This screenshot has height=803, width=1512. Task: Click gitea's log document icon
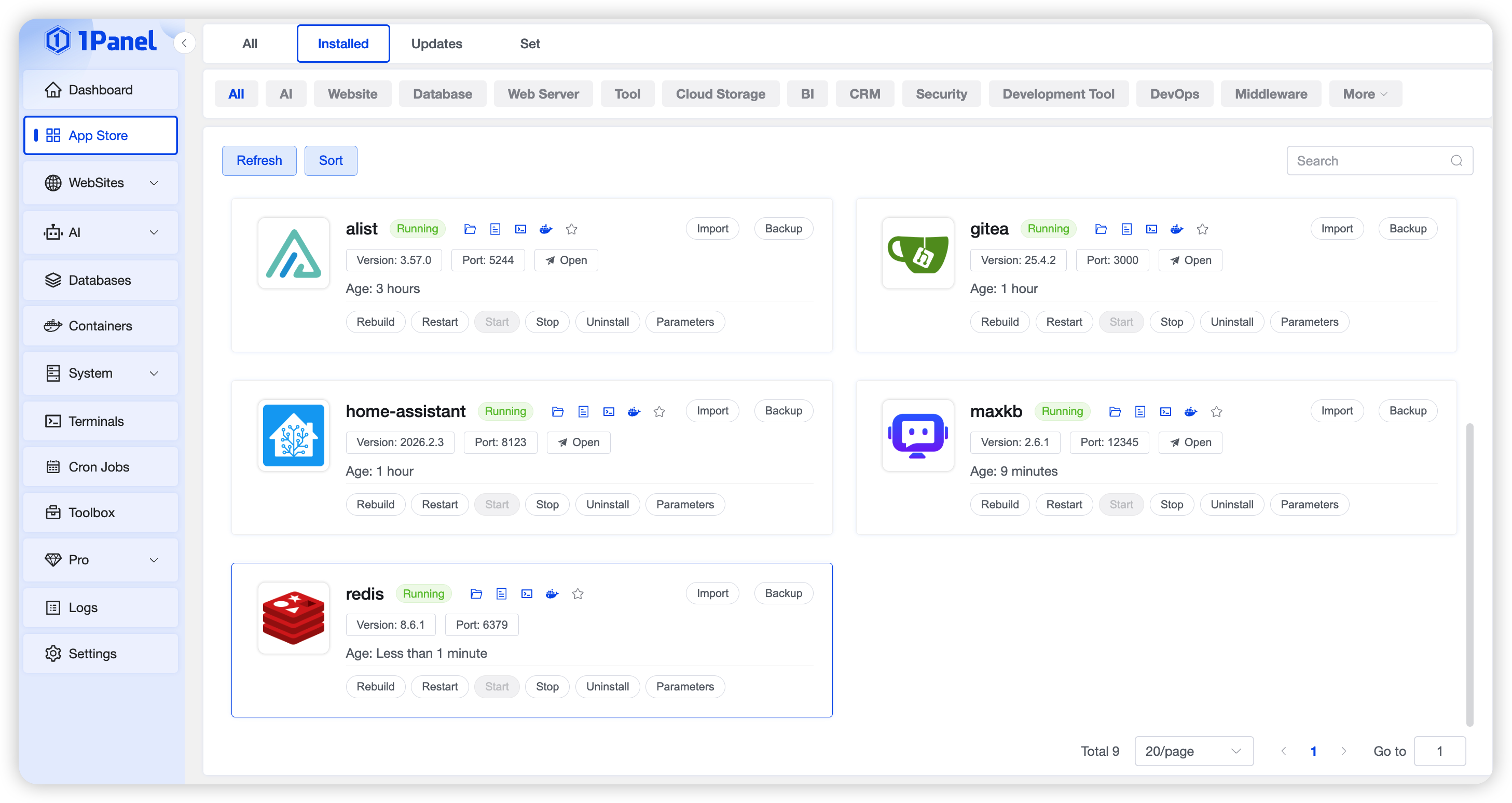[1126, 229]
